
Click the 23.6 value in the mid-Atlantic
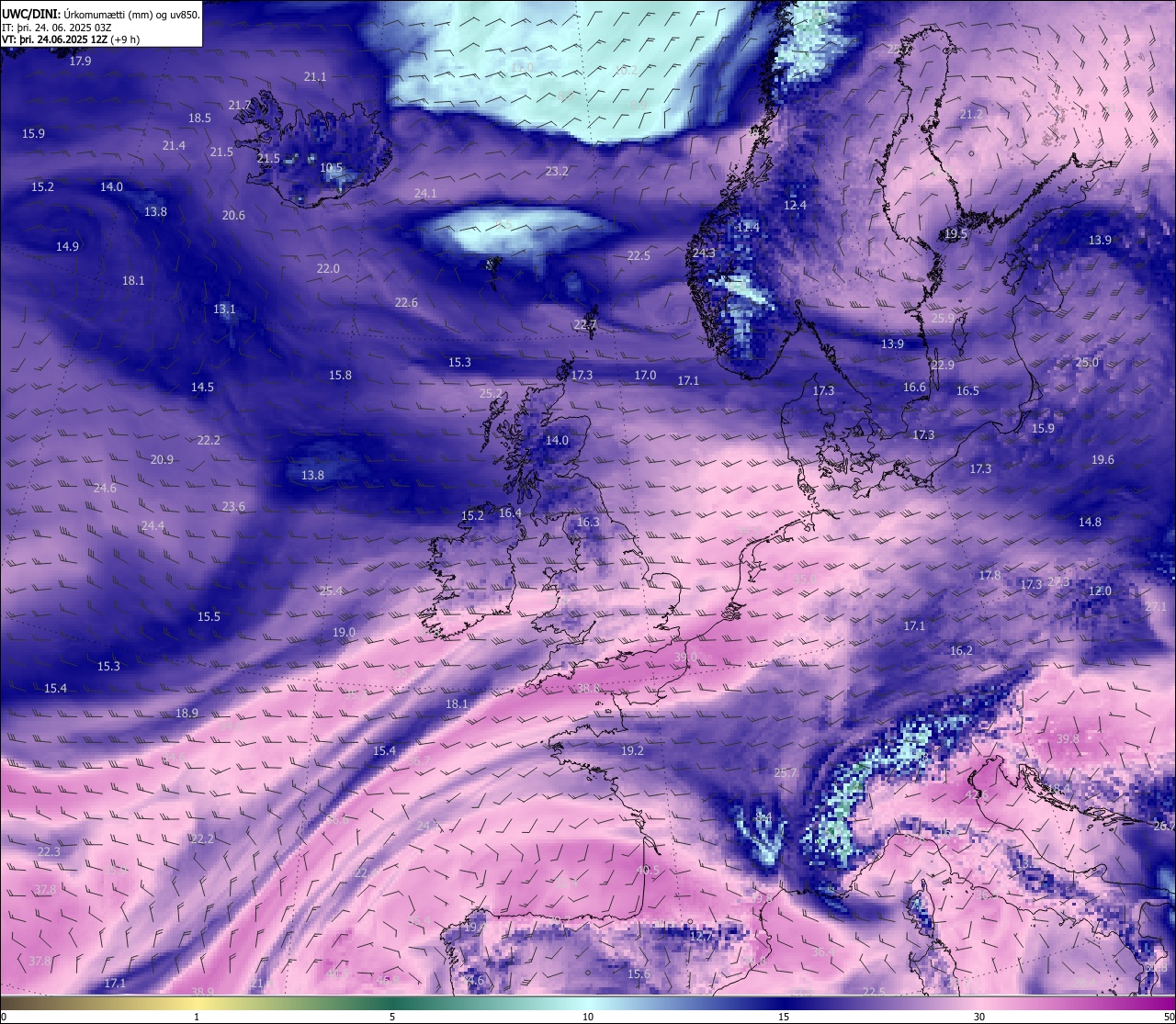(233, 506)
